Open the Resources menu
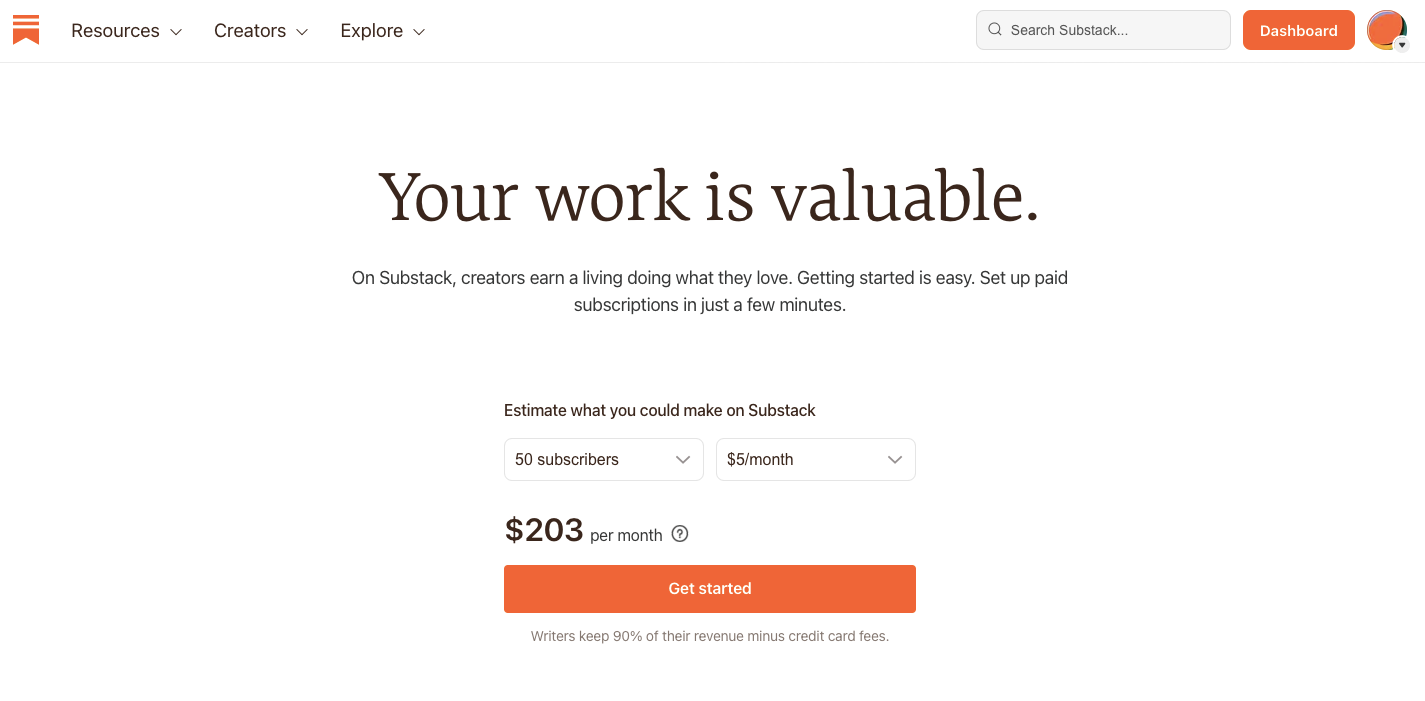The image size is (1425, 701). tap(127, 31)
